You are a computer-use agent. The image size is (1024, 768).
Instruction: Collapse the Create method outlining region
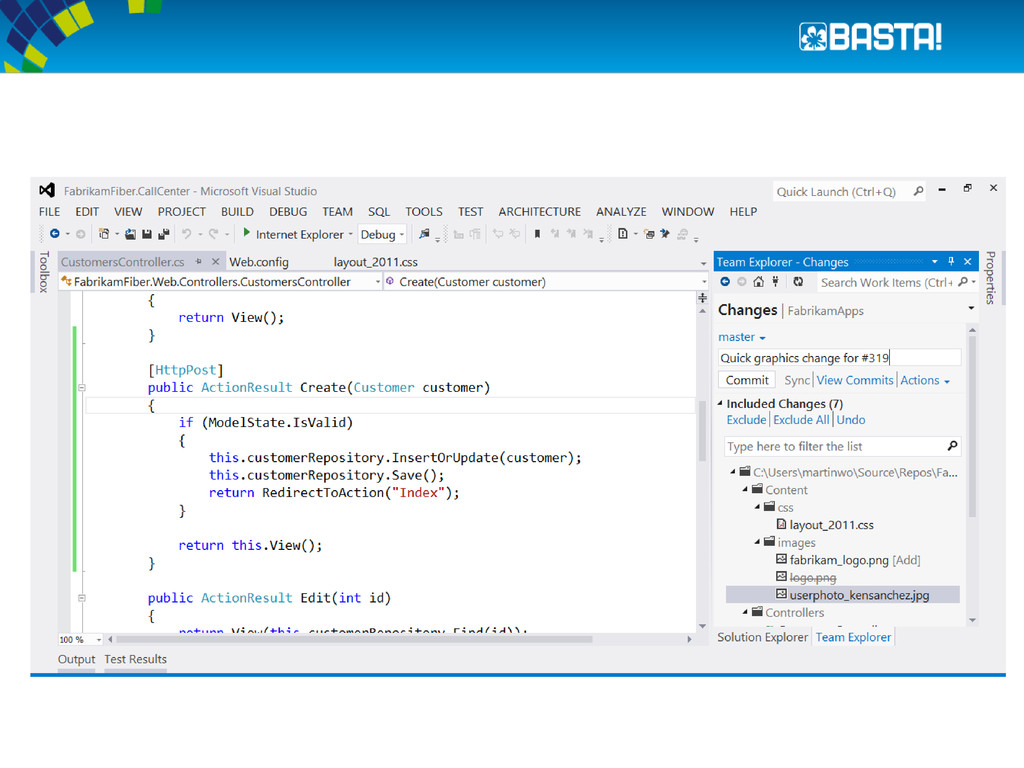(82, 387)
